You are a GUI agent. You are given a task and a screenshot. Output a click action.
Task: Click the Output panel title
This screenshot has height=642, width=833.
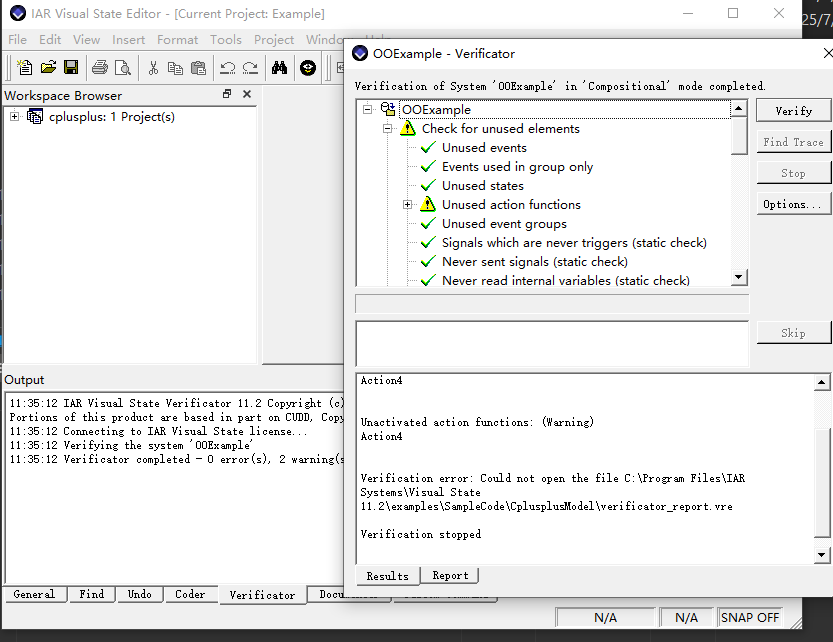(x=24, y=379)
